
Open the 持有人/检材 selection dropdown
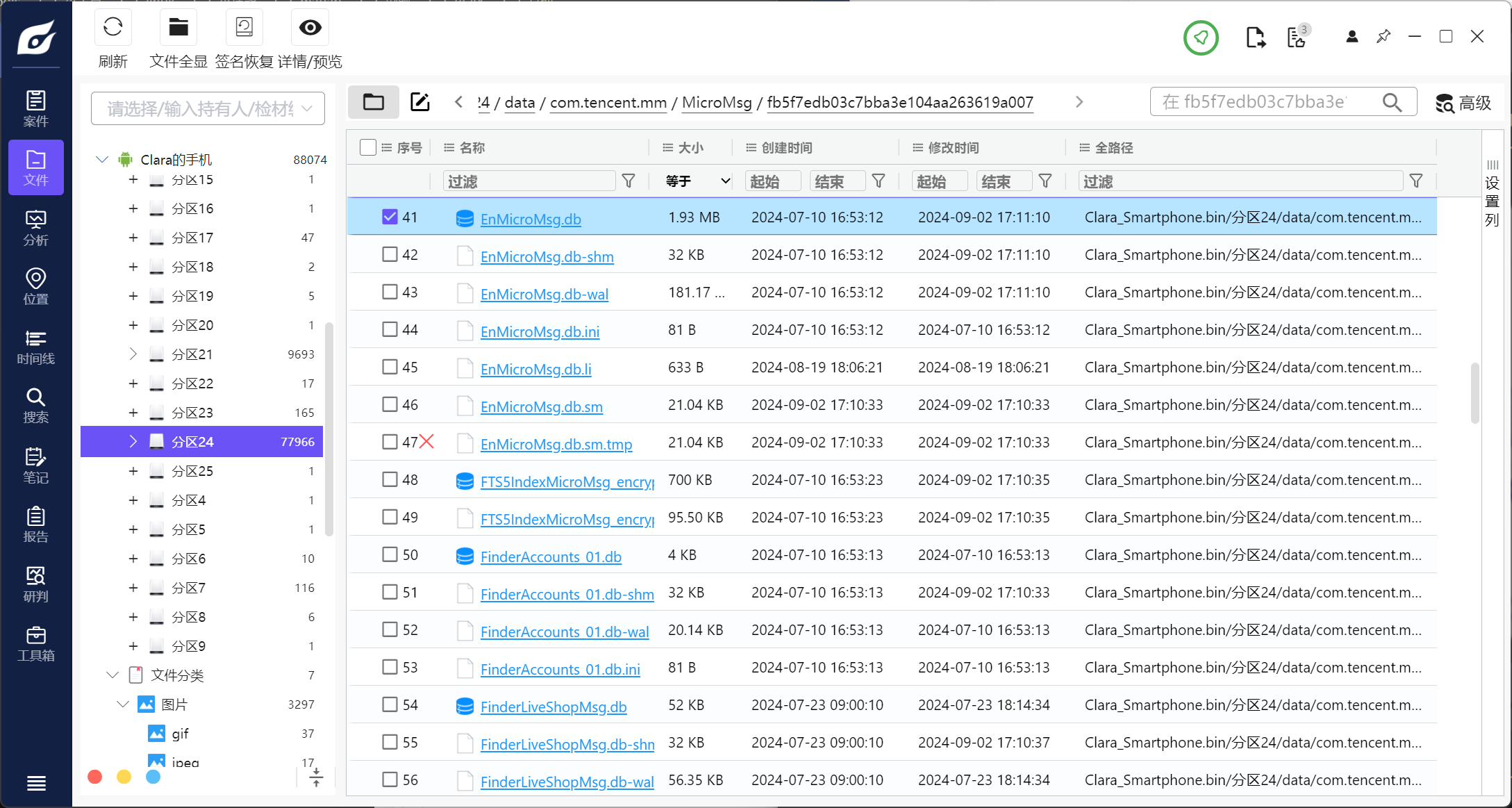208,109
